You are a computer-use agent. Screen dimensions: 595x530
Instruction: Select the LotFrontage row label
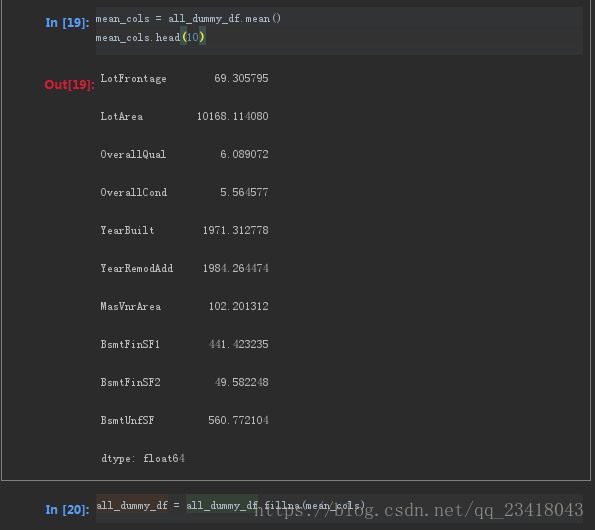[x=134, y=79]
